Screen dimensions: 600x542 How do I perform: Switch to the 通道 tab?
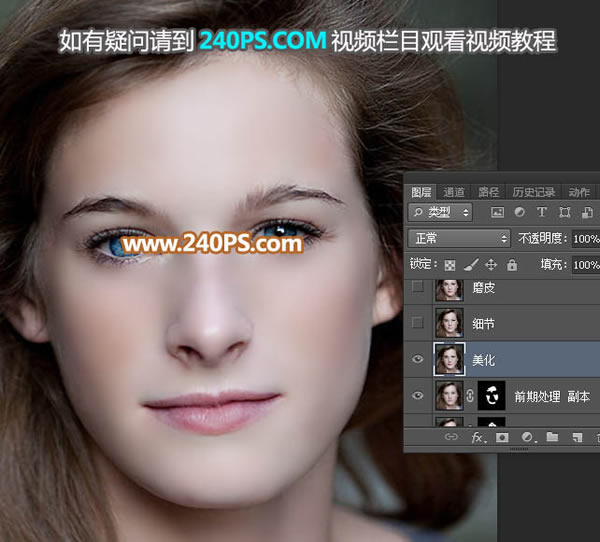pyautogui.click(x=454, y=192)
